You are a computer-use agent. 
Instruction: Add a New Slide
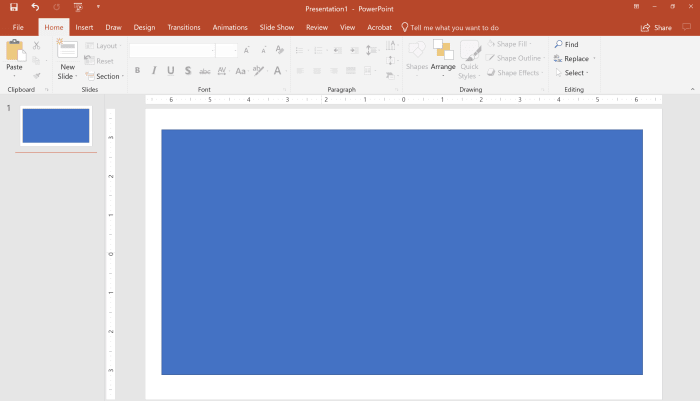pos(67,59)
